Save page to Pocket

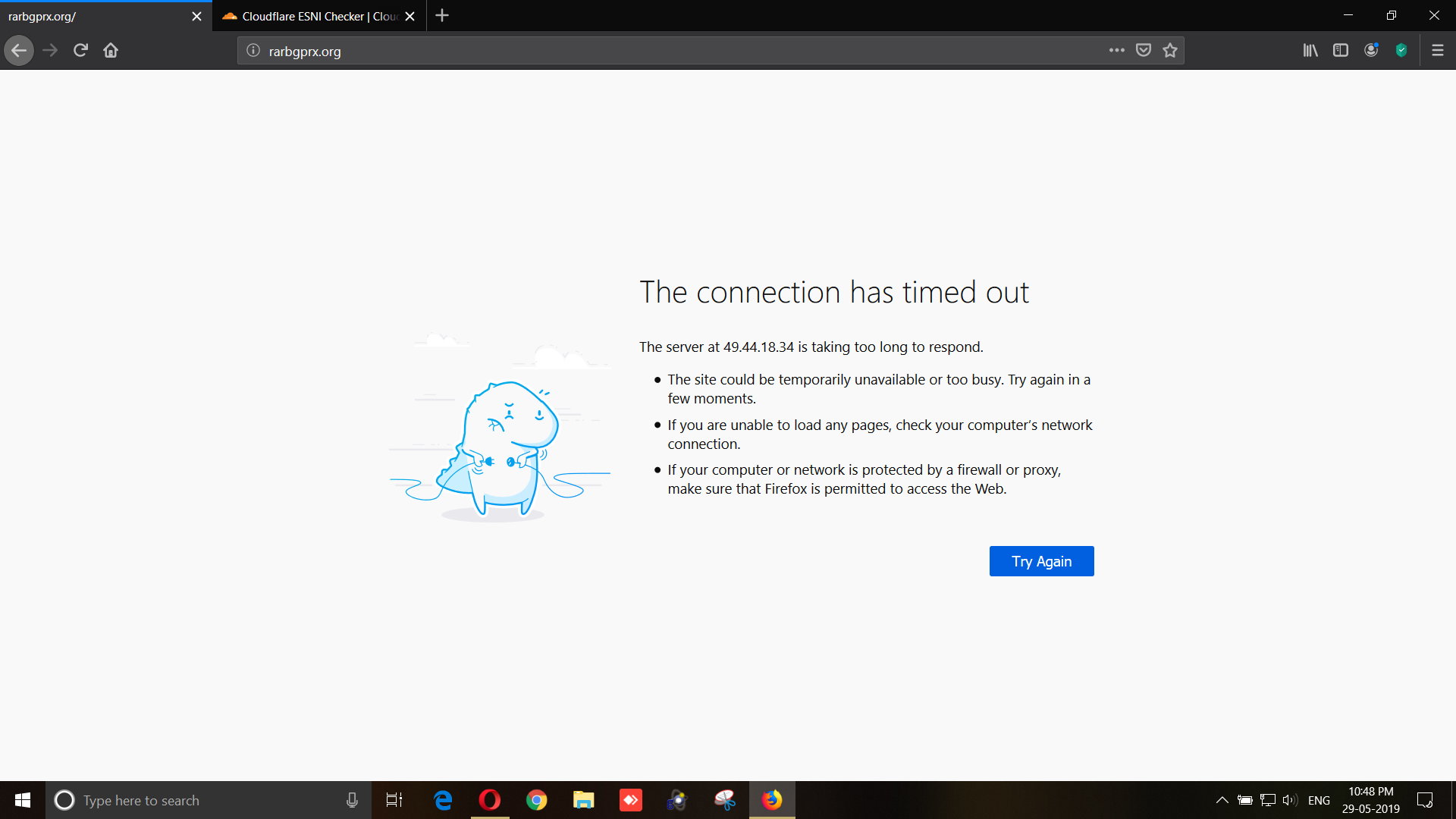(1144, 51)
